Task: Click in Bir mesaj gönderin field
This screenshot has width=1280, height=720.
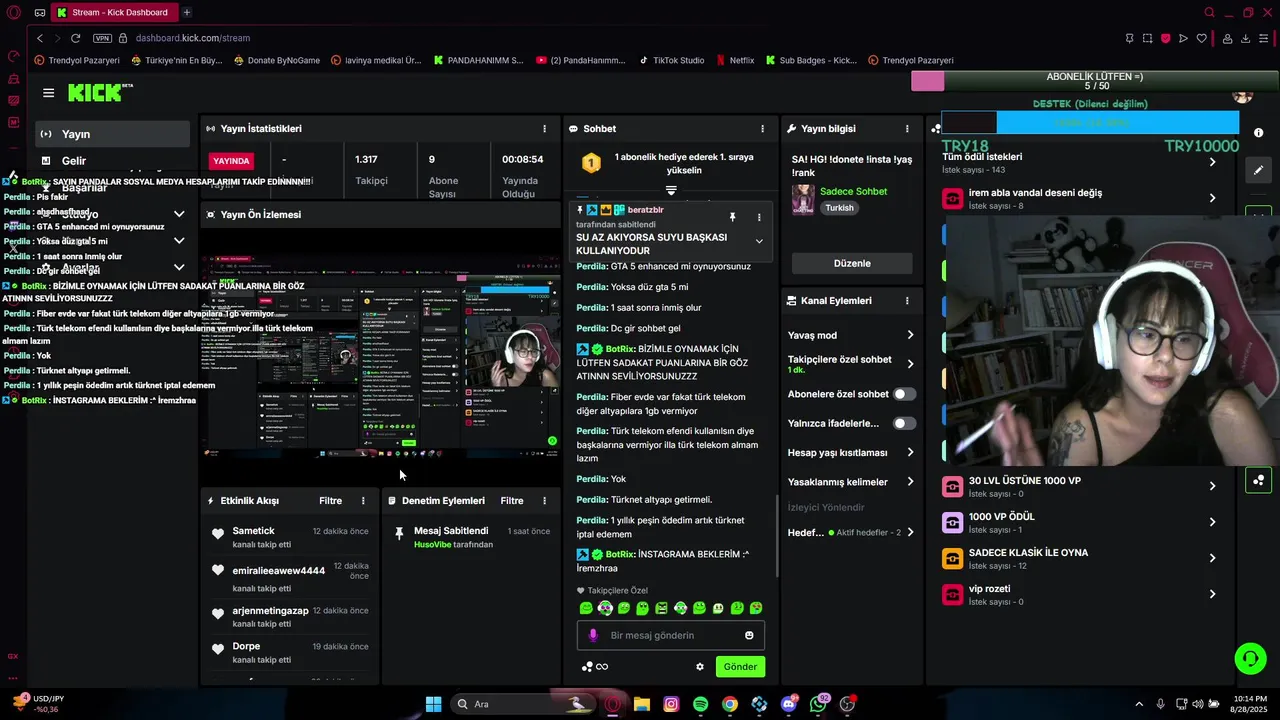Action: point(670,635)
